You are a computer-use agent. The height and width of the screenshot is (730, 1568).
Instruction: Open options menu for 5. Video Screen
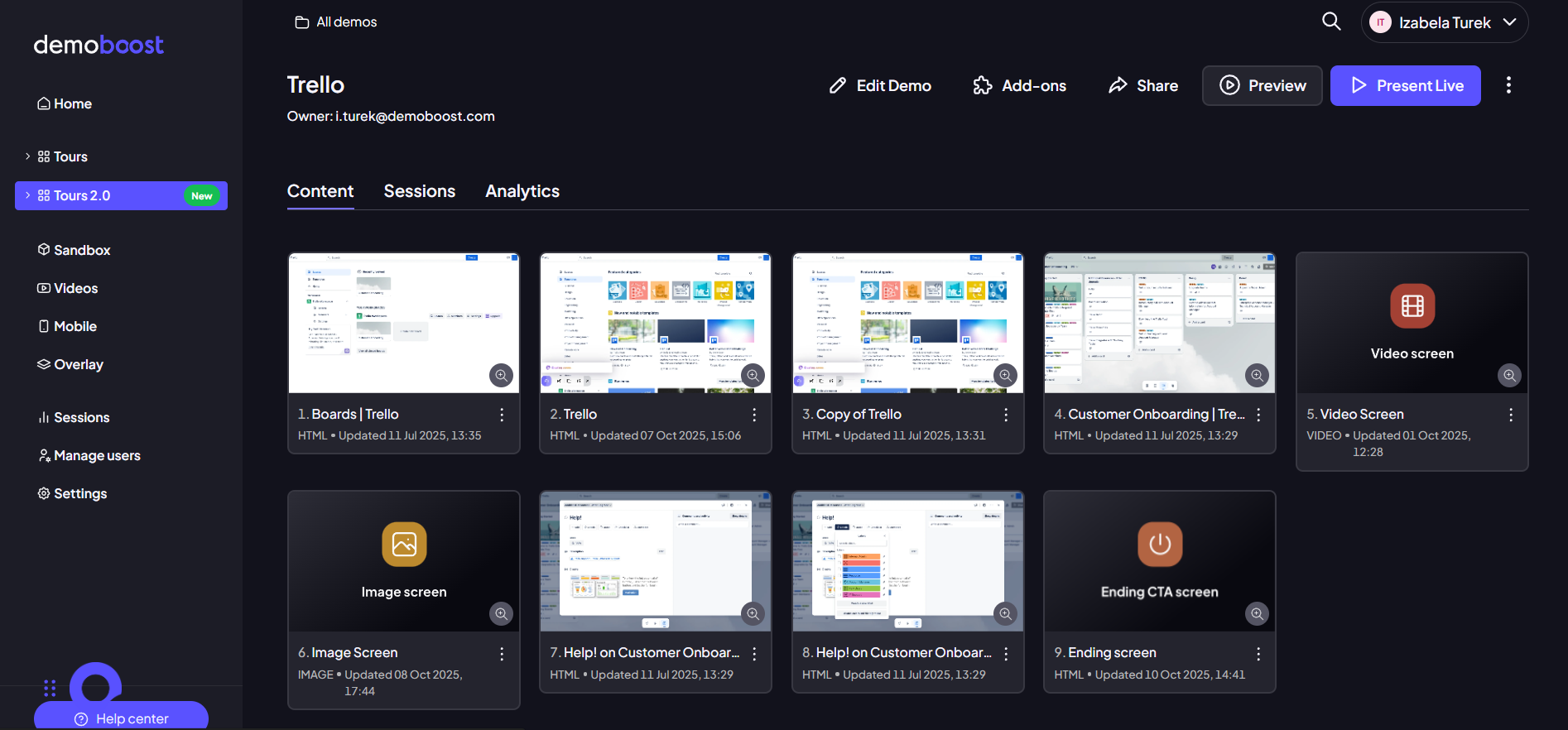(x=1511, y=415)
